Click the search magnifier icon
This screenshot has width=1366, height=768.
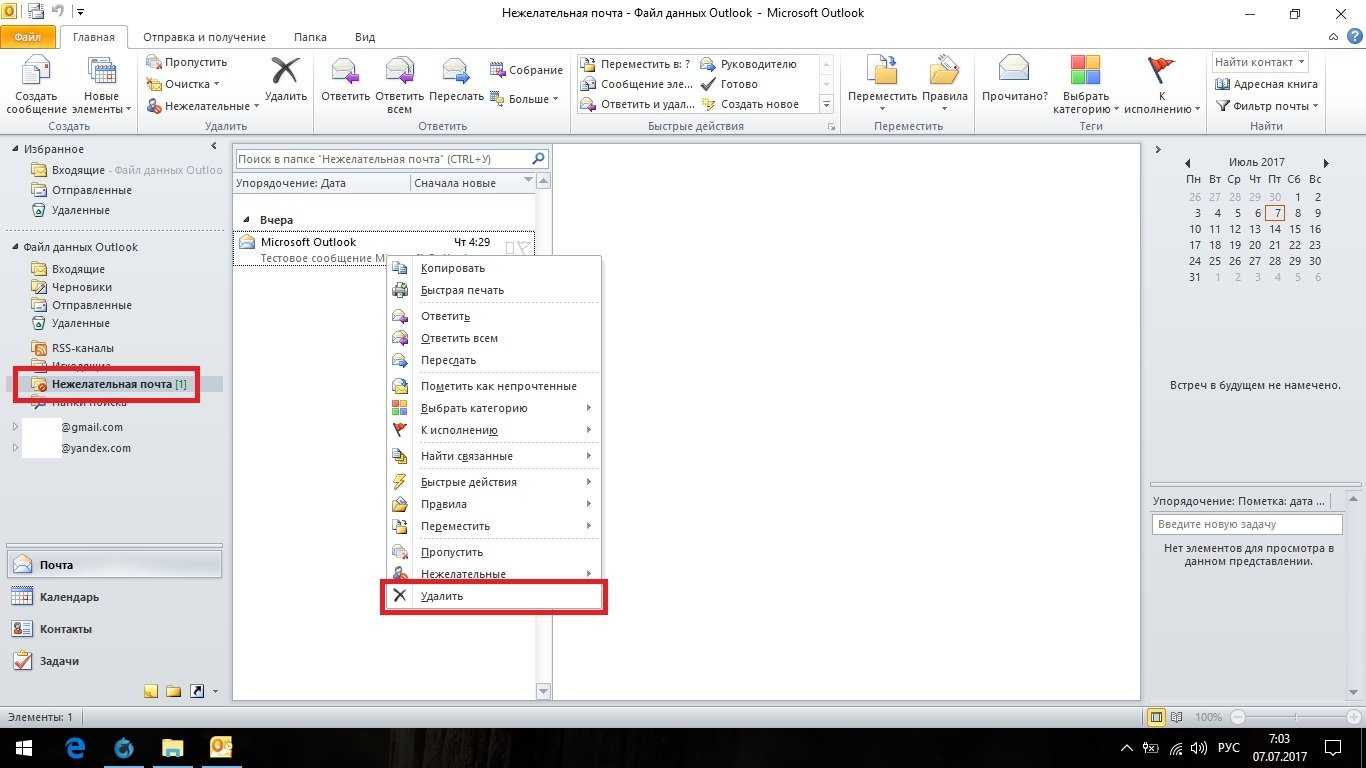click(538, 159)
